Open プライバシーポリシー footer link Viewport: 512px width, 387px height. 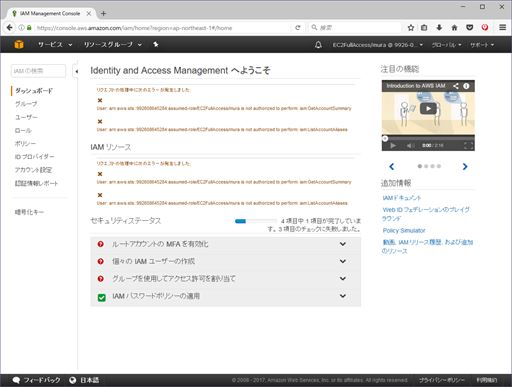441,380
